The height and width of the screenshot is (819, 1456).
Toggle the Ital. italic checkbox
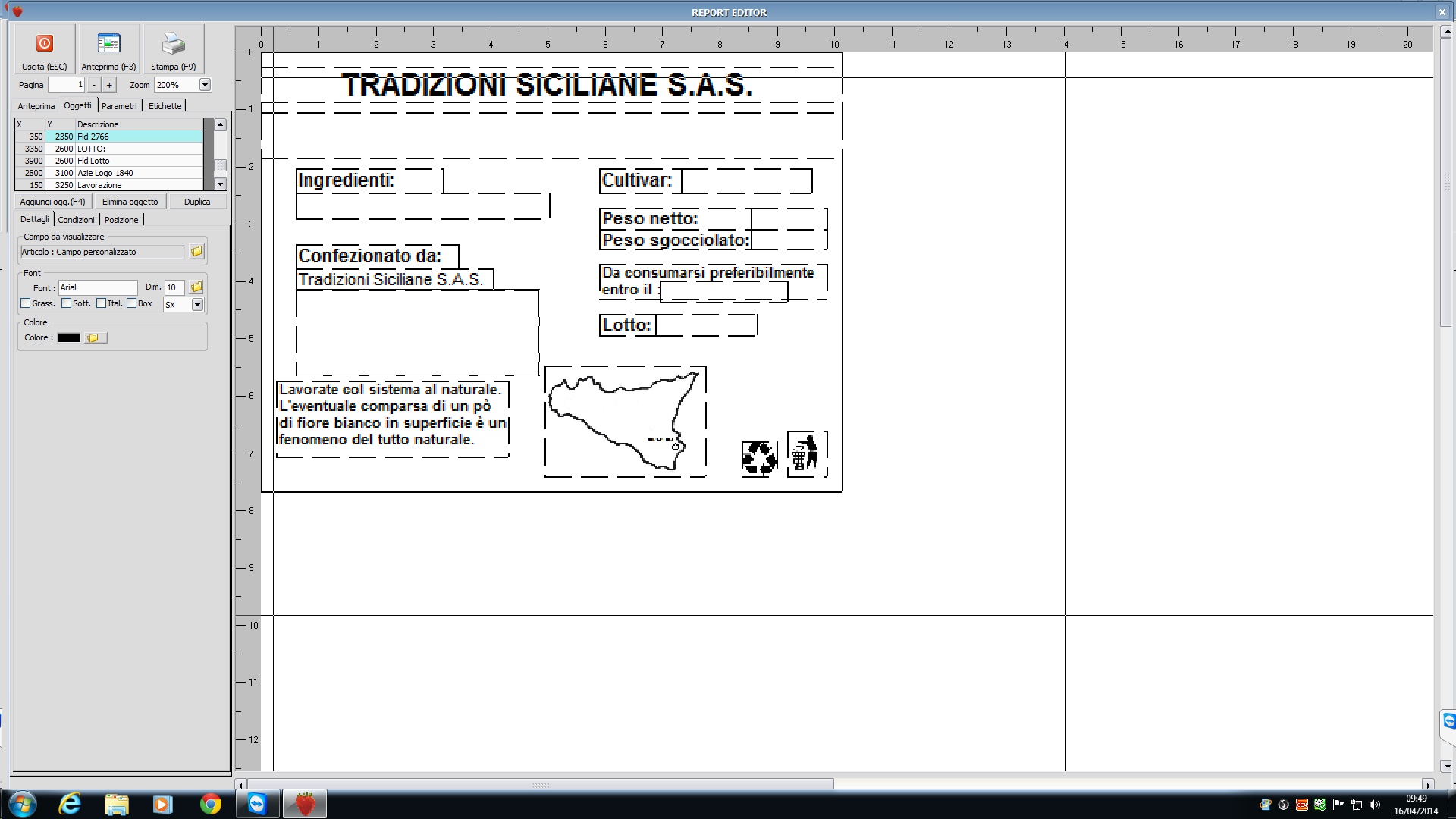(102, 303)
